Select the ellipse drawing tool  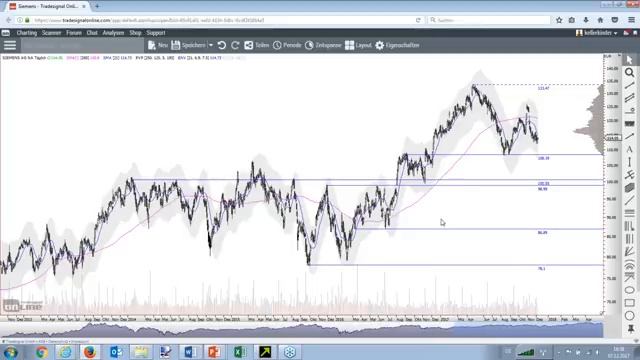(629, 290)
